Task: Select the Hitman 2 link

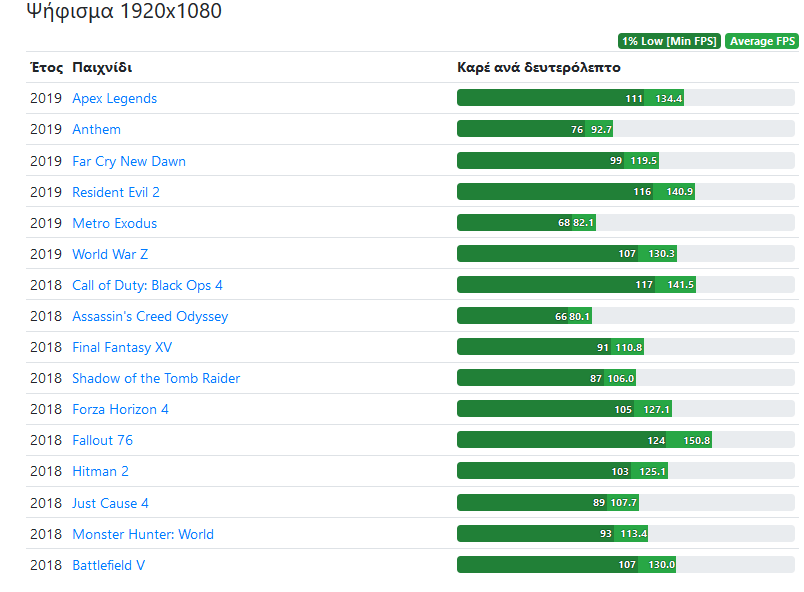Action: [100, 471]
